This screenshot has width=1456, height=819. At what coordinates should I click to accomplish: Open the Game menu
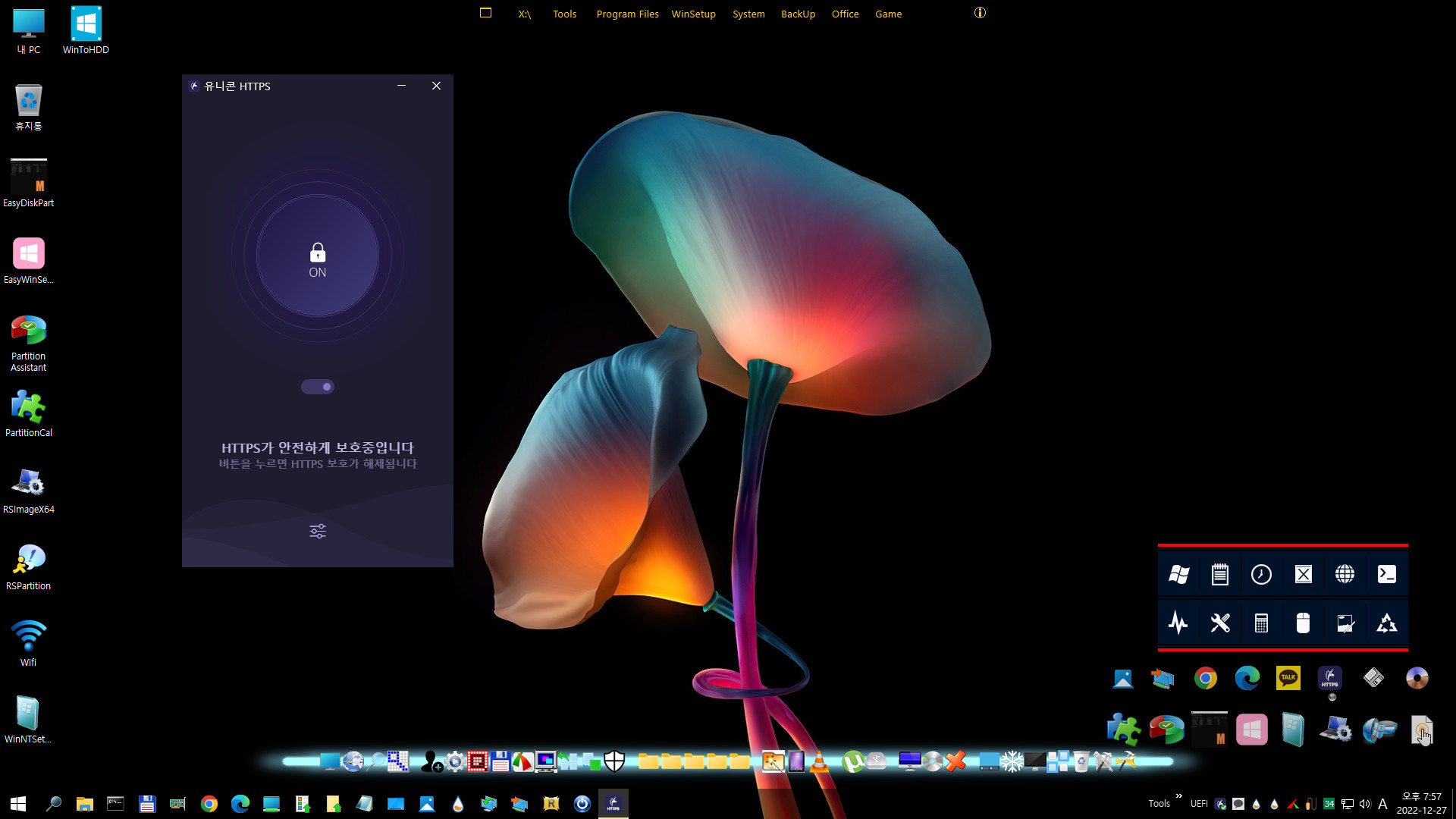(x=888, y=14)
